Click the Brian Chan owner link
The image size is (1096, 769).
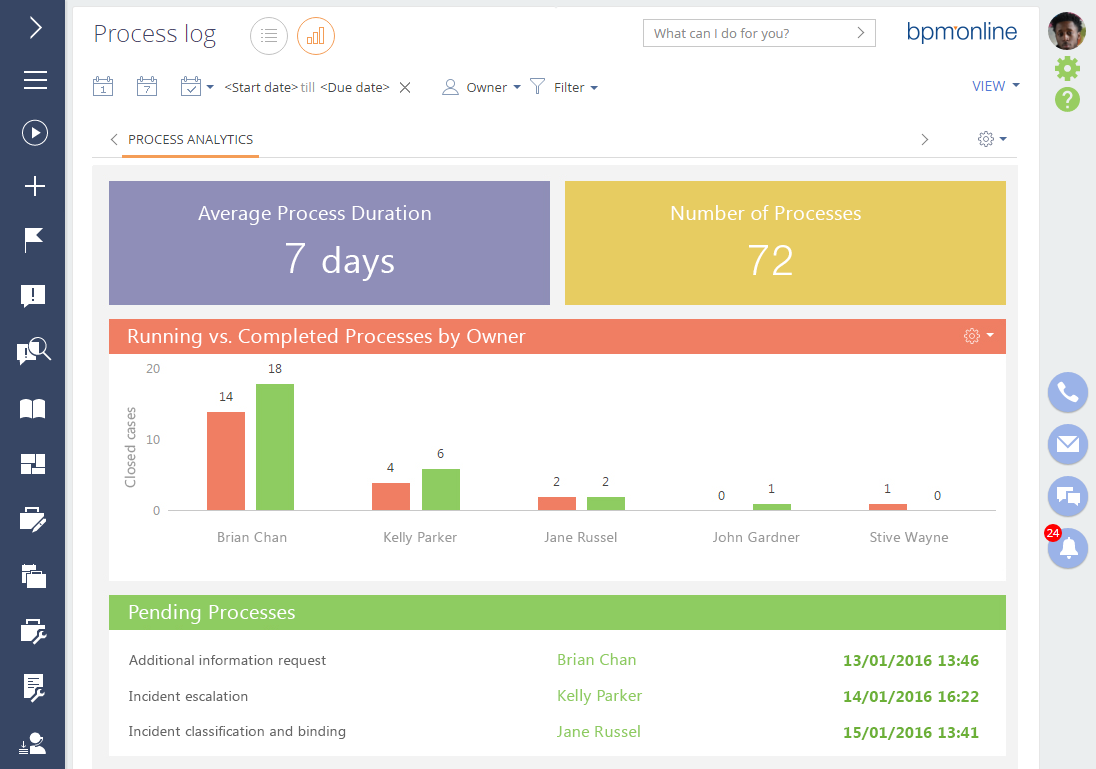tap(596, 660)
